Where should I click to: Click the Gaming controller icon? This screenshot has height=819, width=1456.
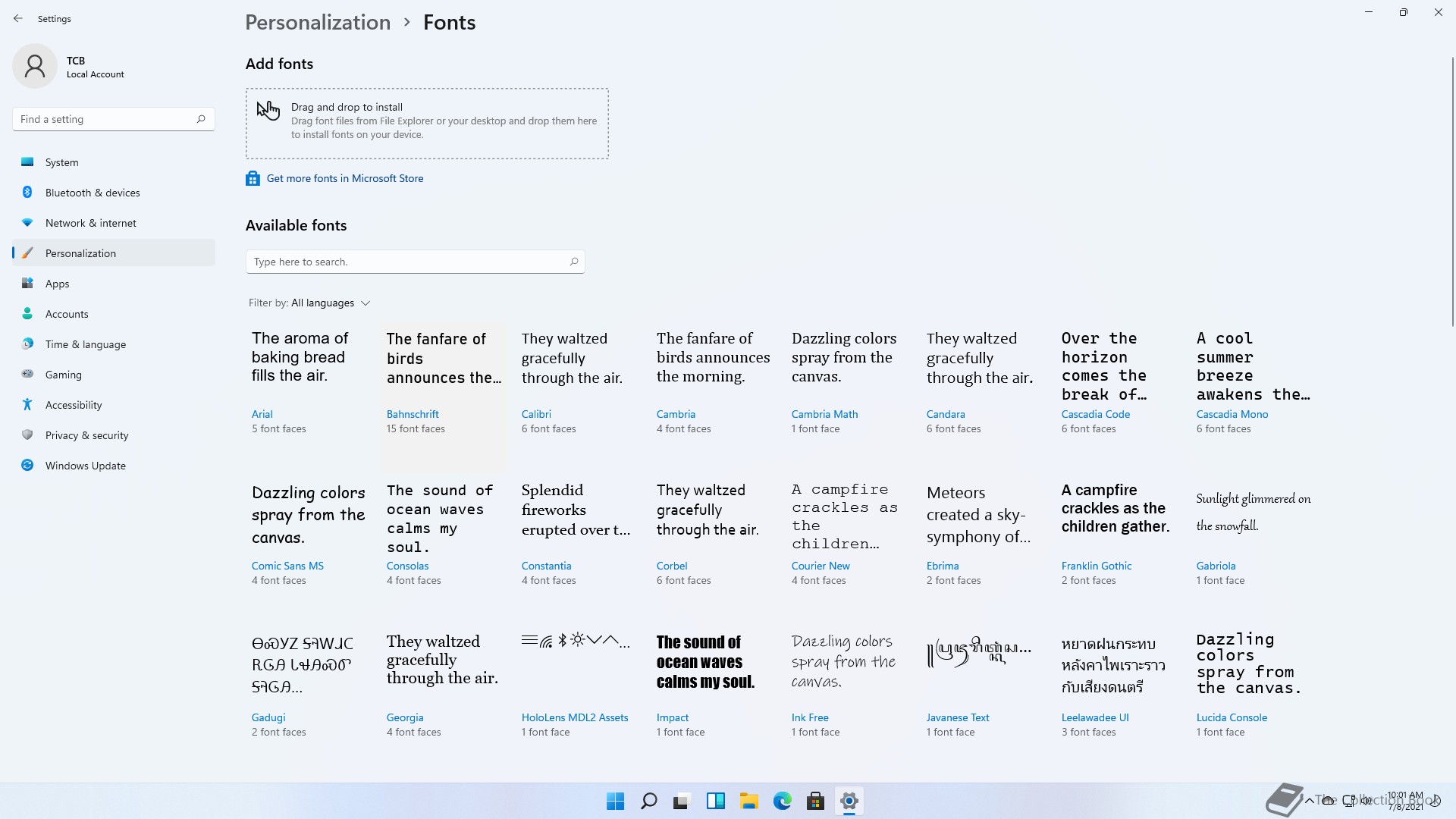[27, 374]
